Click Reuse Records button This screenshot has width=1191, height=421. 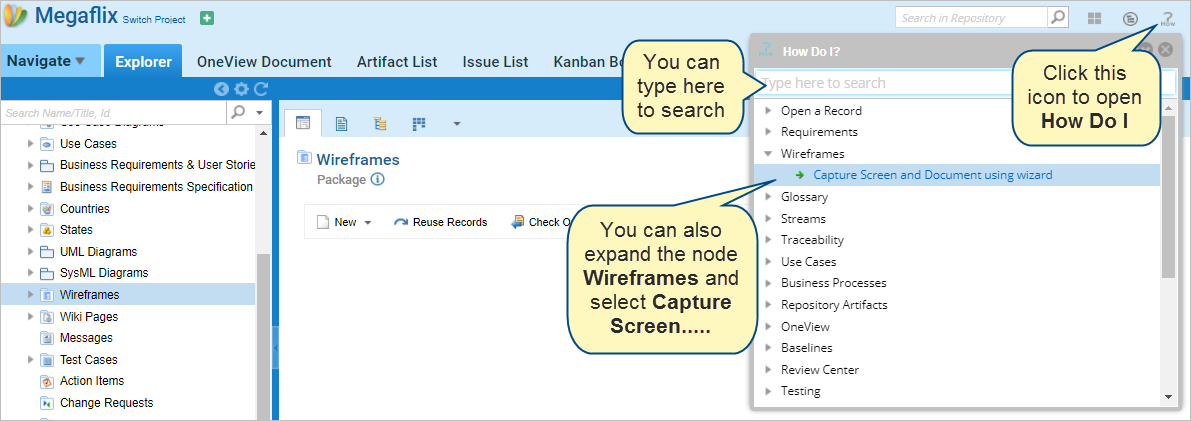(x=441, y=222)
